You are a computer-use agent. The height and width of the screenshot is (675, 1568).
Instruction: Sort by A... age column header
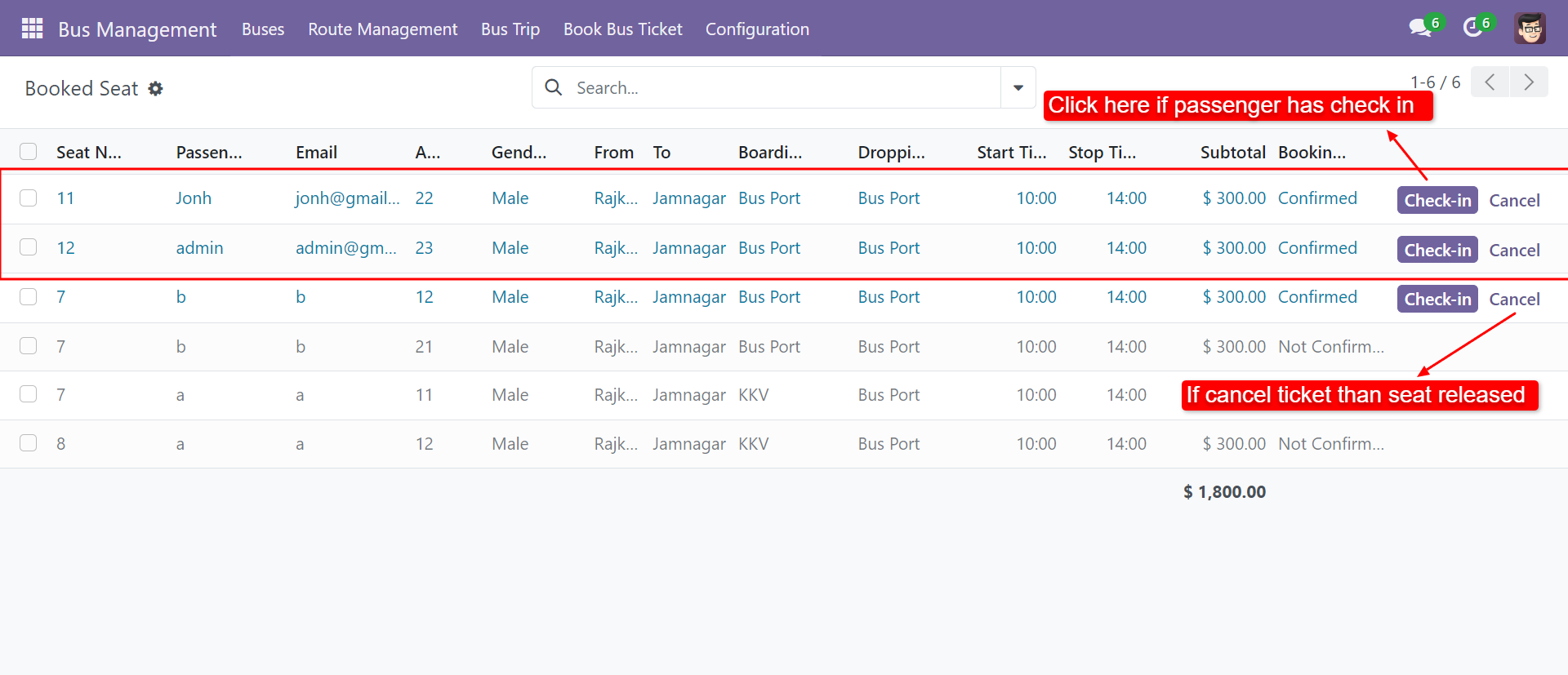pyautogui.click(x=428, y=153)
